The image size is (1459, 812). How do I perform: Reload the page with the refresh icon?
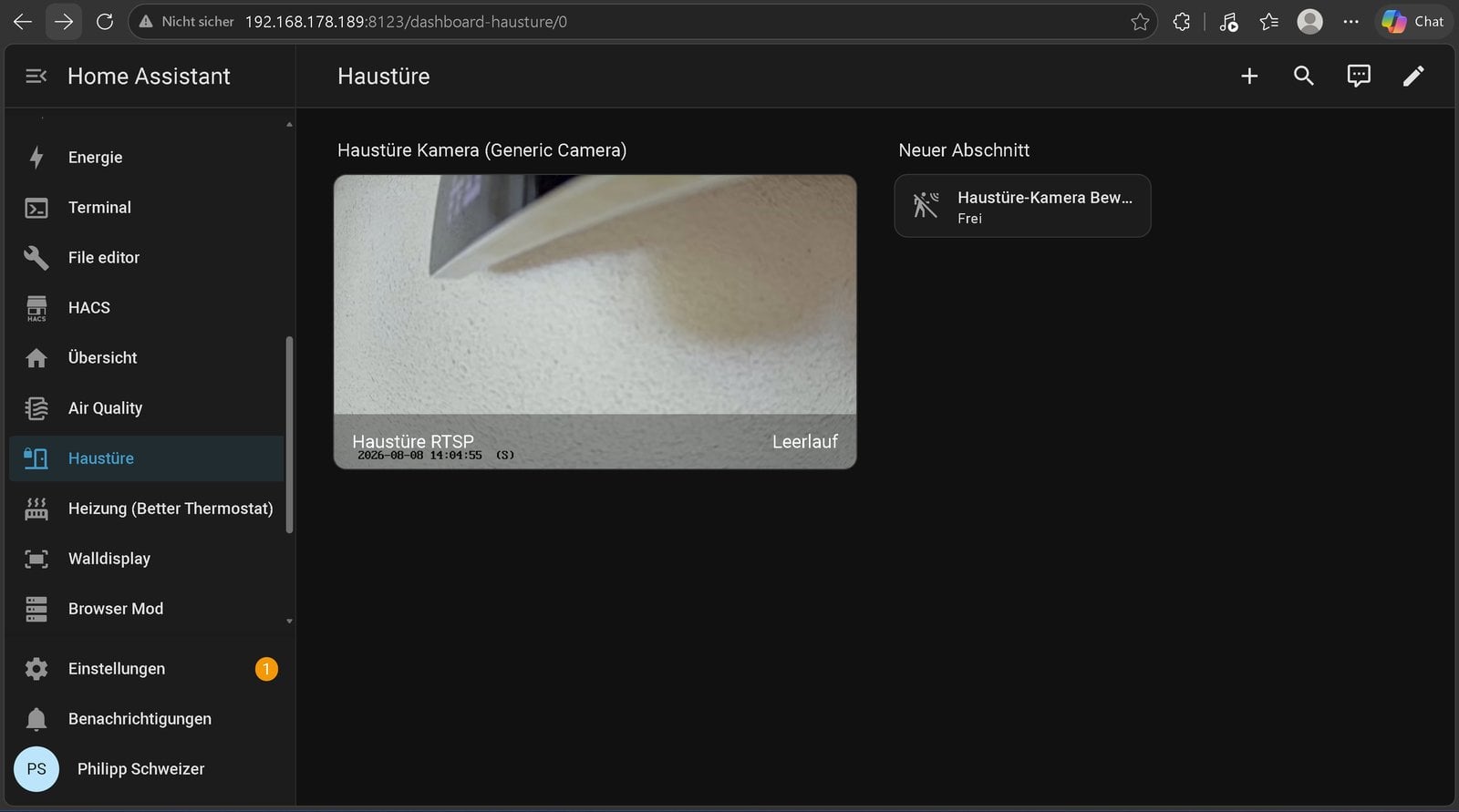tap(105, 22)
